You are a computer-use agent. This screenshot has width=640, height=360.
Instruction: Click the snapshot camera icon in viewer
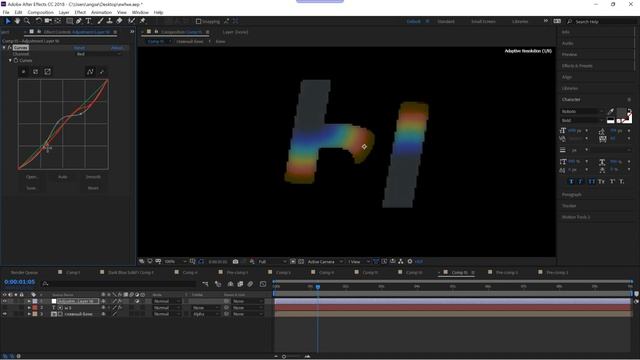tap(236, 262)
